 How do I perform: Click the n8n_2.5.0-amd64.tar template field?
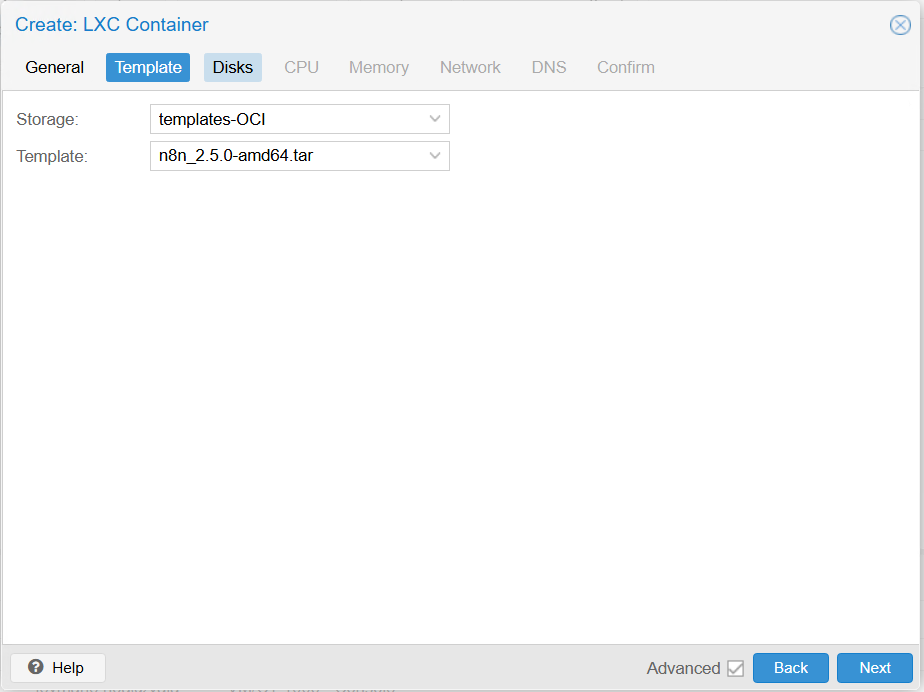(x=287, y=156)
